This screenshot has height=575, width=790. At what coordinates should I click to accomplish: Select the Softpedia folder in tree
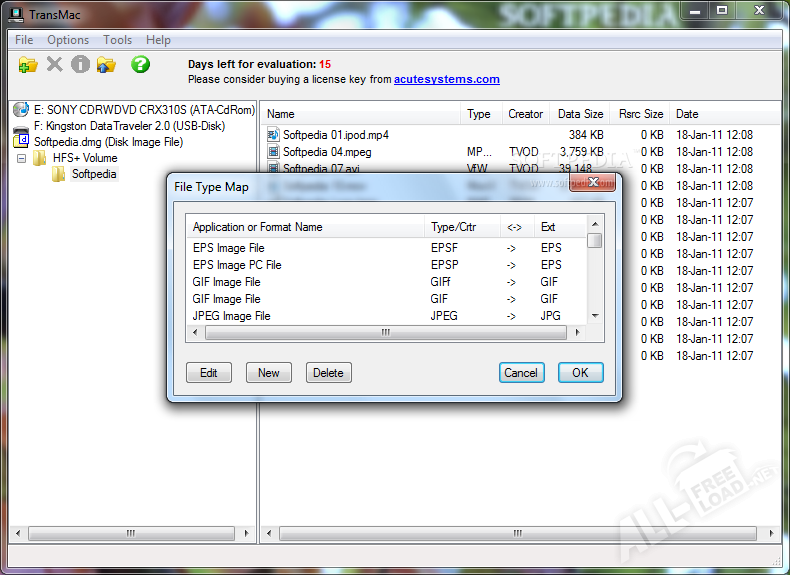93,174
